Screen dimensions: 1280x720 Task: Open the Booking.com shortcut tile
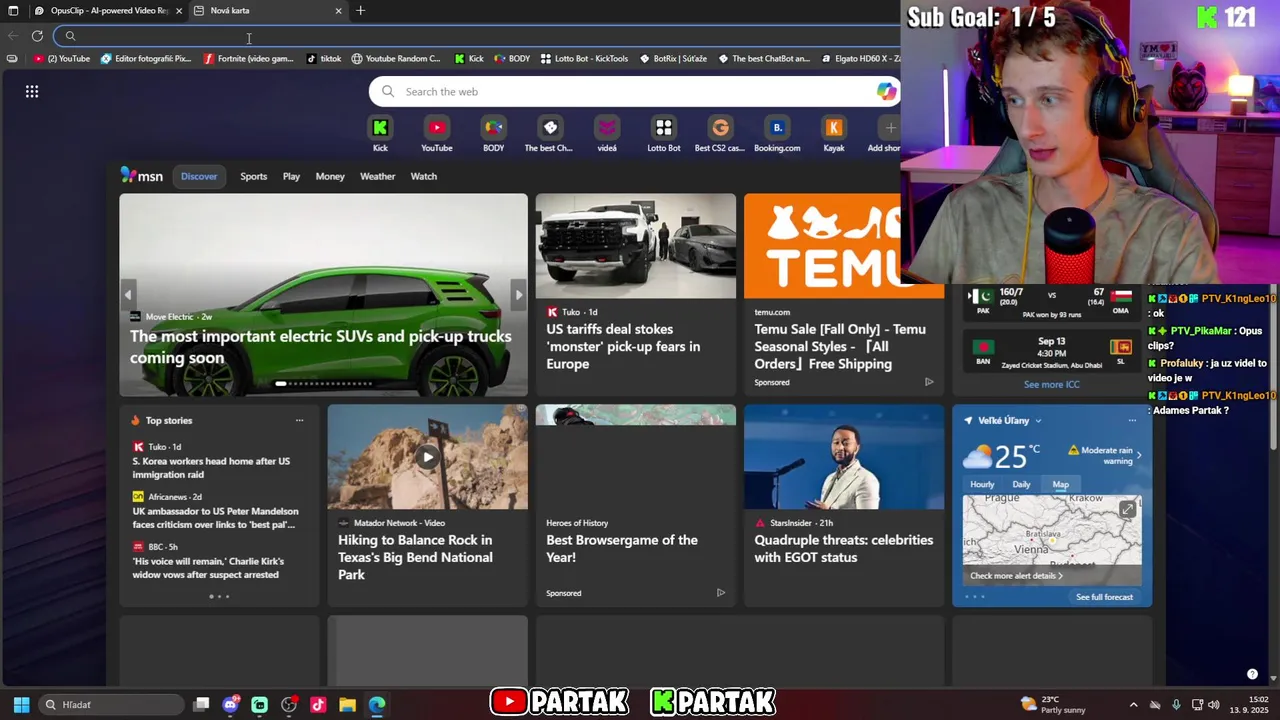[777, 134]
